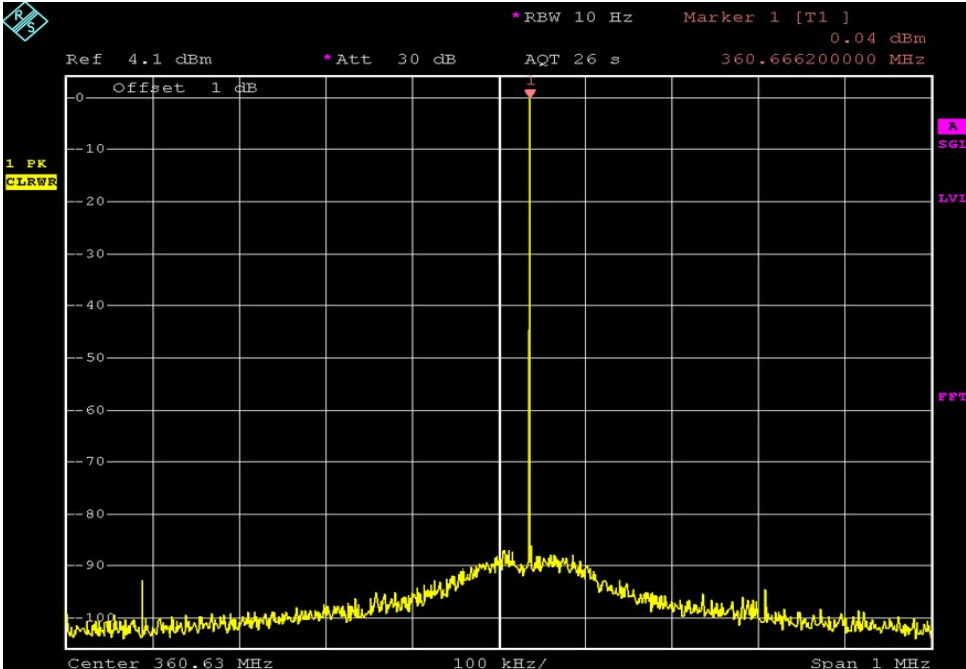The height and width of the screenshot is (669, 966).
Task: Toggle the highlighted CLRWR trace mode
Action: click(x=31, y=181)
